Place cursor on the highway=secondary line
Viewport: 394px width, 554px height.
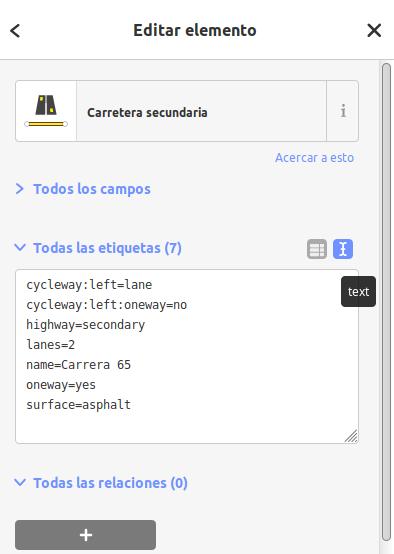click(86, 325)
